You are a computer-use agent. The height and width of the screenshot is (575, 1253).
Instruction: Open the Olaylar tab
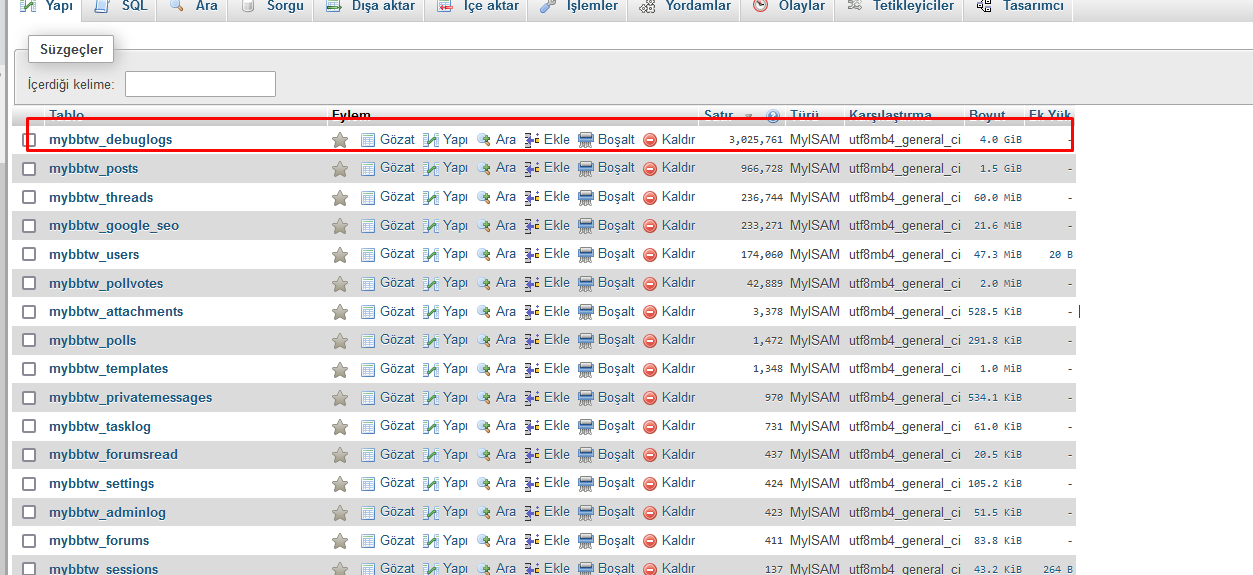(x=790, y=7)
